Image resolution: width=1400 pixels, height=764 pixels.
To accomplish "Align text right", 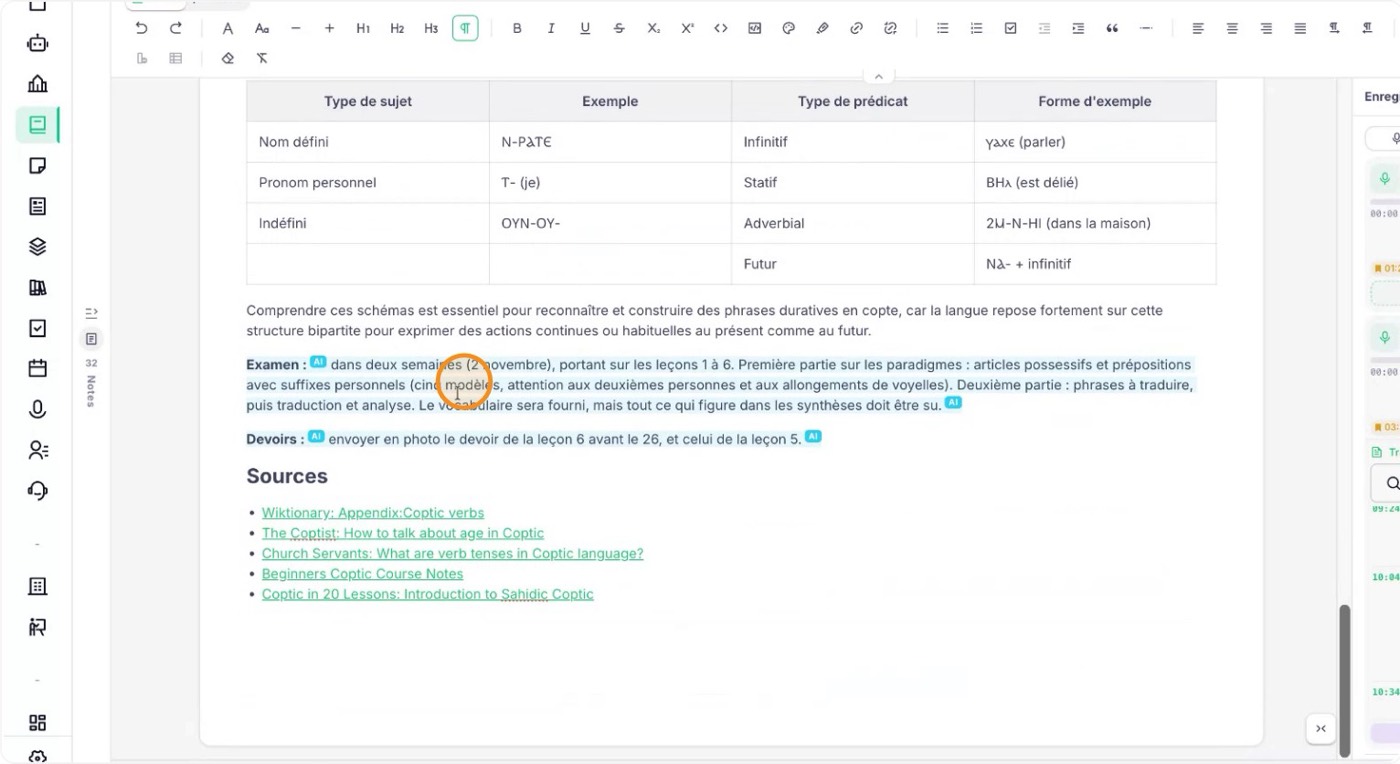I will (1266, 28).
